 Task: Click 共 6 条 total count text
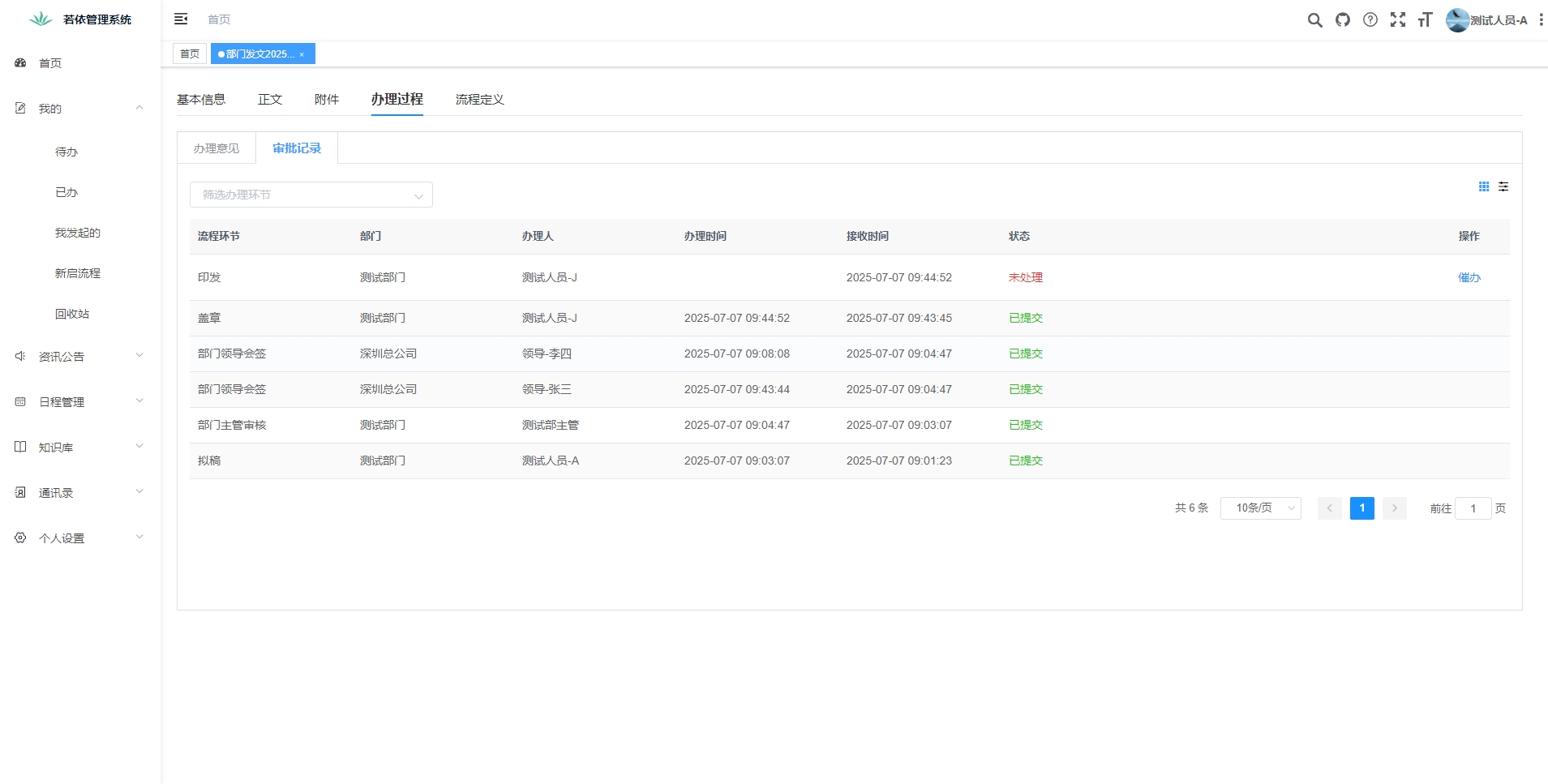pyautogui.click(x=1191, y=508)
